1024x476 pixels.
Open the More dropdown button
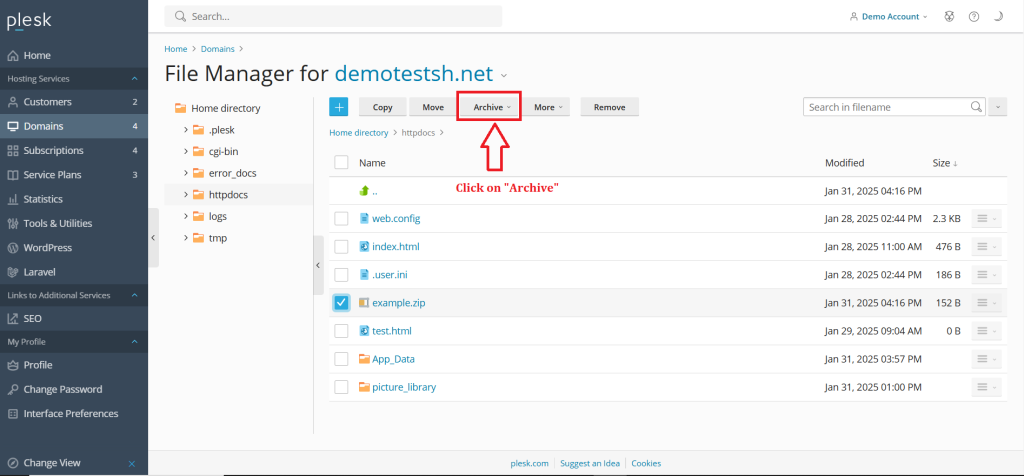point(547,107)
